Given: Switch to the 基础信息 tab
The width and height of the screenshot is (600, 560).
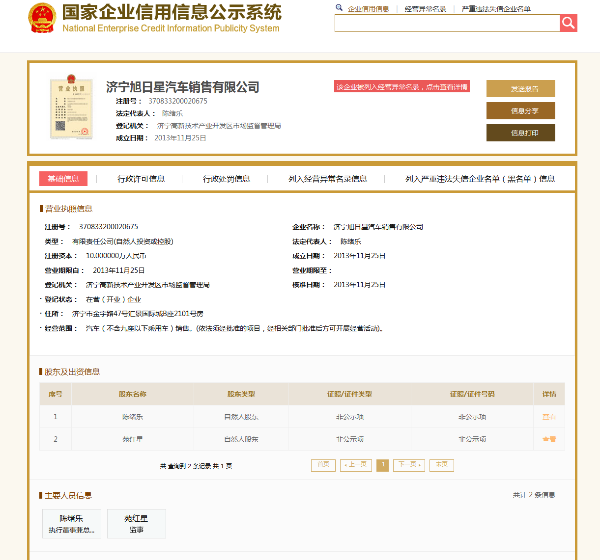Looking at the screenshot, I should coord(63,178).
